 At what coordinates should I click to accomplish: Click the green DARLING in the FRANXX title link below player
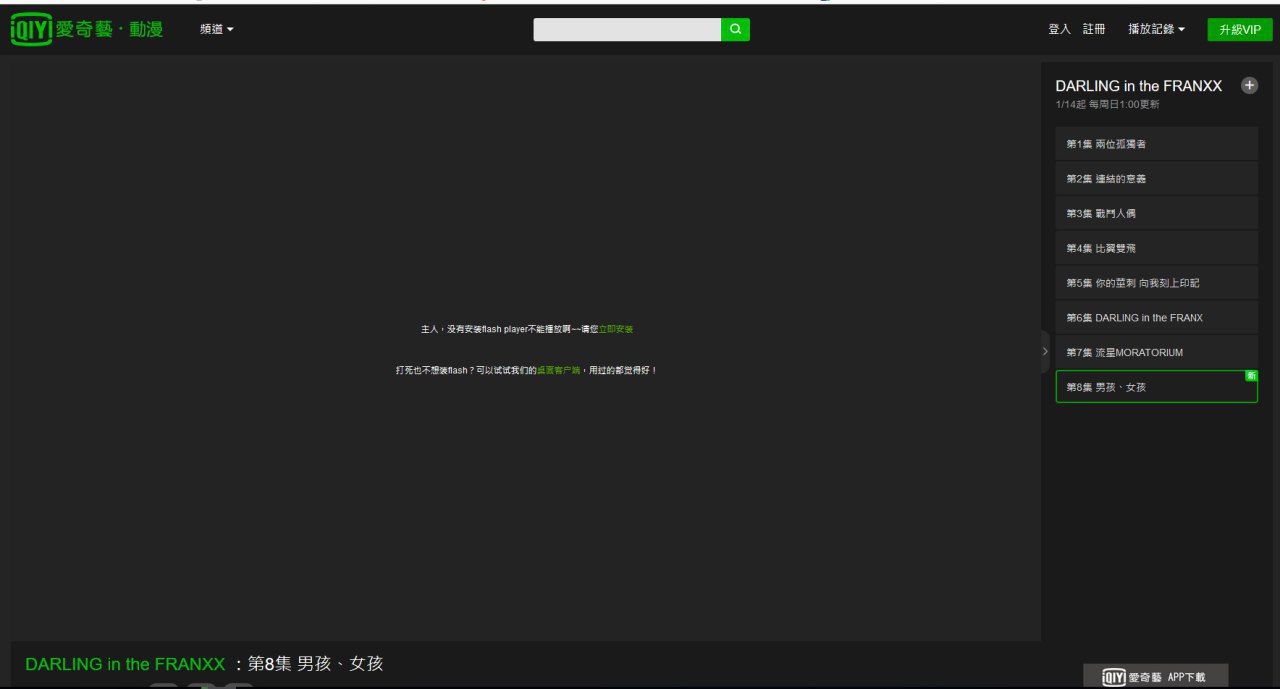125,664
